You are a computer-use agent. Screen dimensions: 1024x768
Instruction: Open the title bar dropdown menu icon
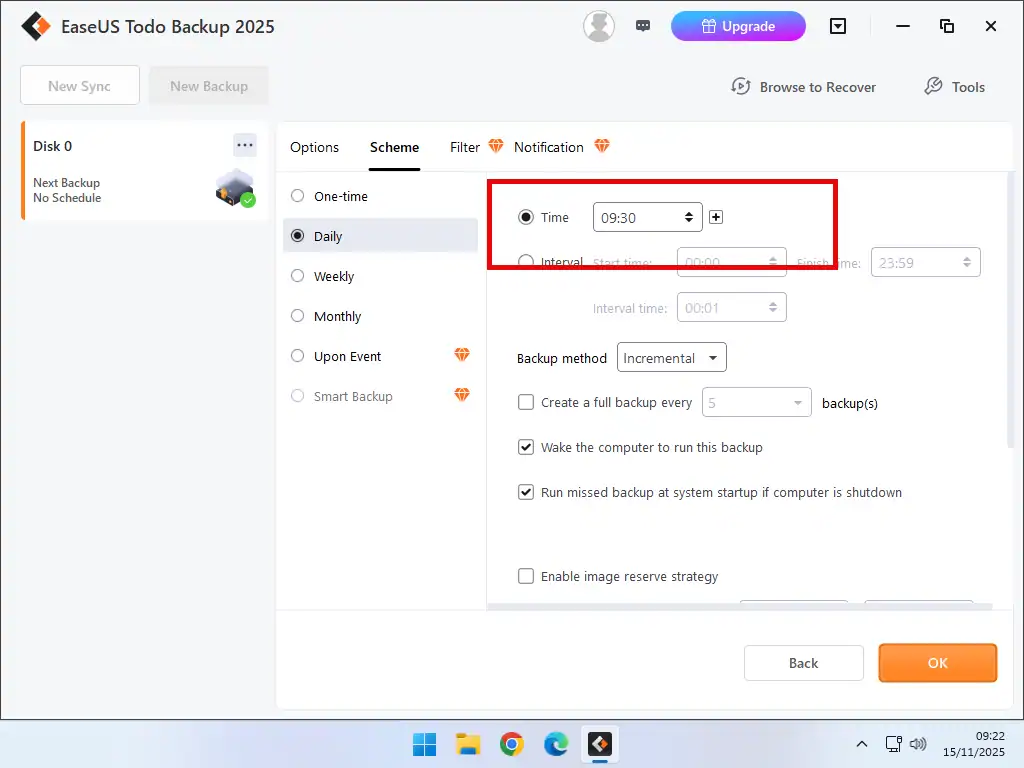point(839,26)
